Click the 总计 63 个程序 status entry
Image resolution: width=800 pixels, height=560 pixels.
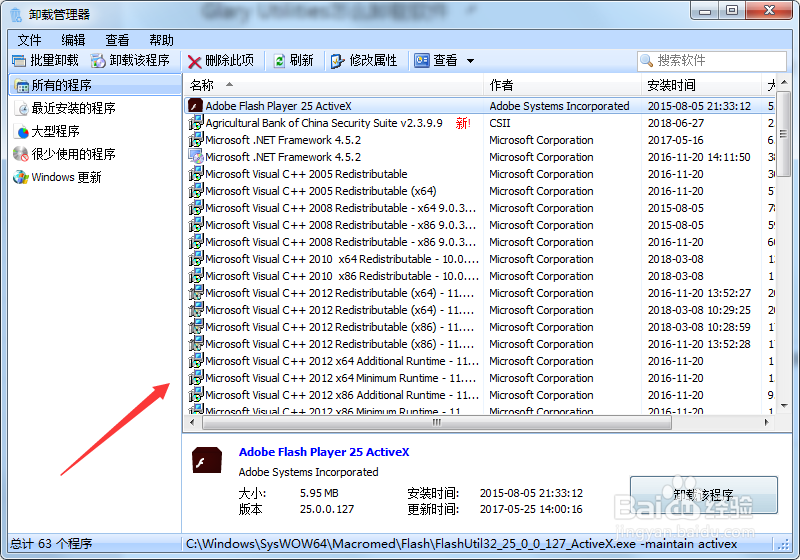(51, 544)
